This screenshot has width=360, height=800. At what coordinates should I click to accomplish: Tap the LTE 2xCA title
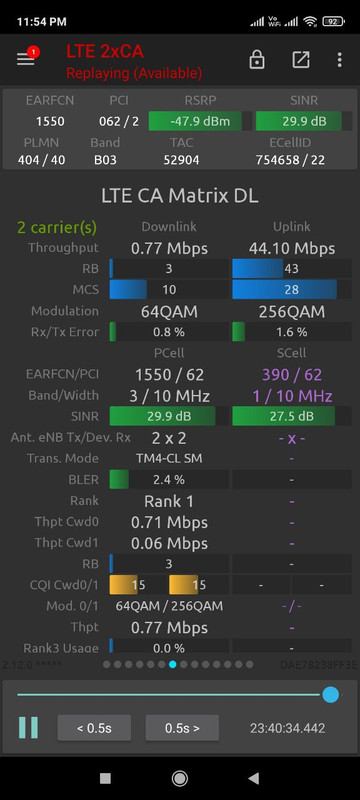pos(105,51)
